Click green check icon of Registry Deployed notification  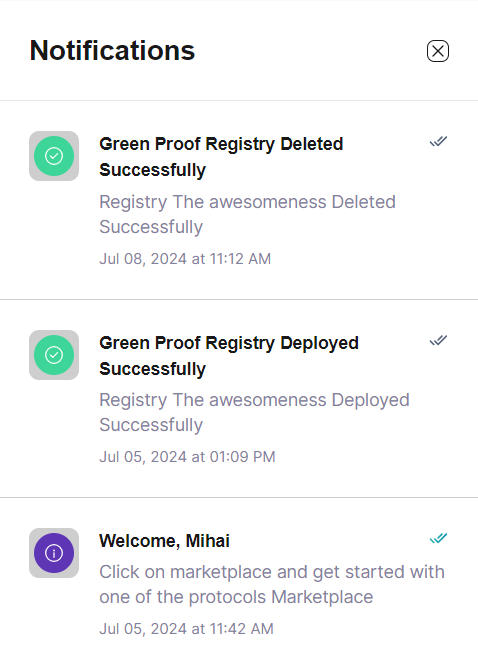click(x=54, y=355)
